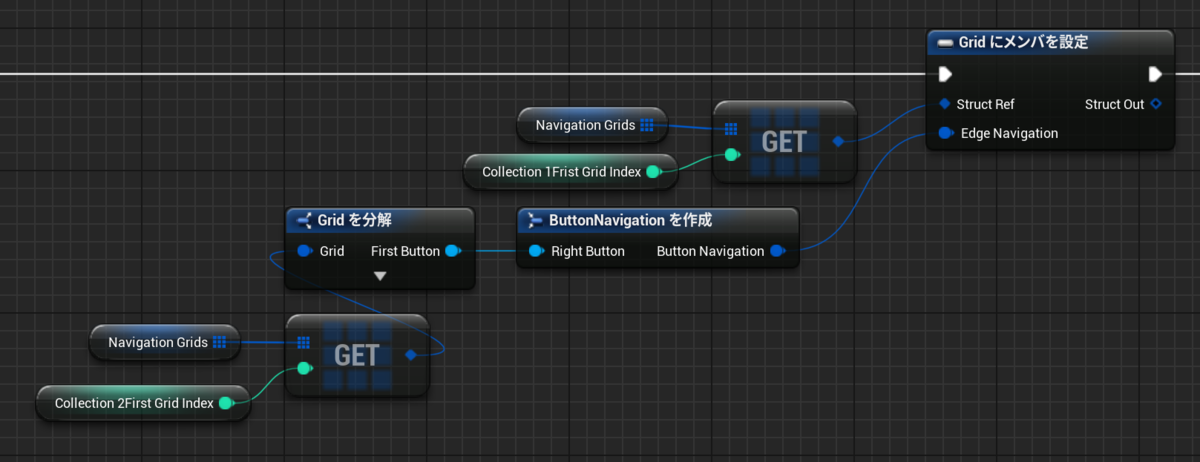
Task: Click the execution output pin of the Grid member node
Action: [1155, 74]
